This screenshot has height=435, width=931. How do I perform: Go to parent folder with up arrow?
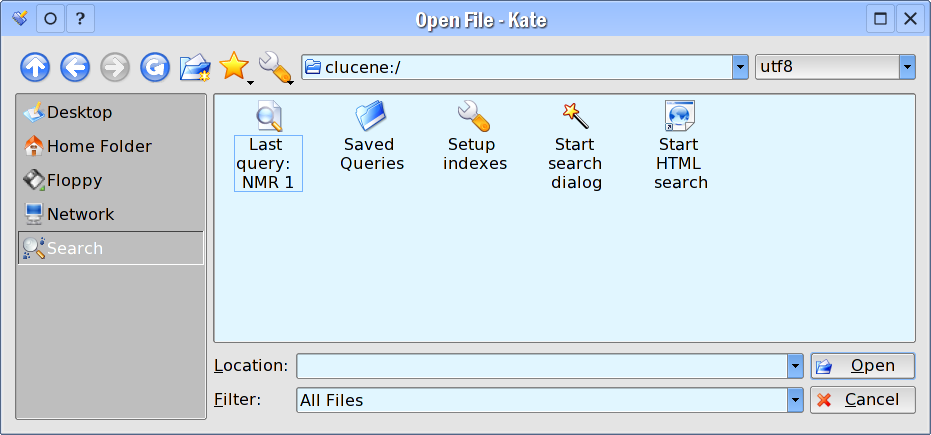35,68
